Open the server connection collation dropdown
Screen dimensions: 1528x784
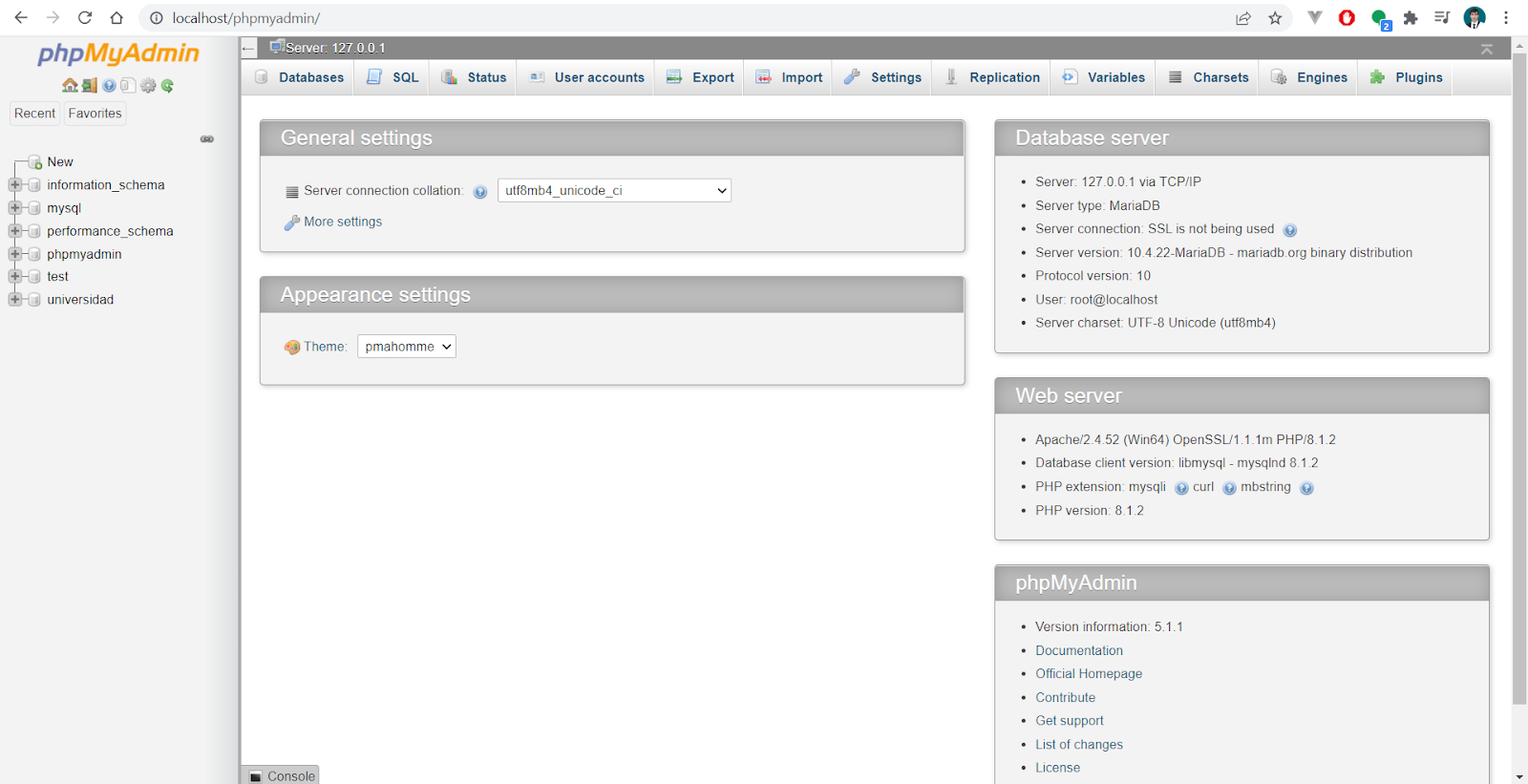[614, 191]
